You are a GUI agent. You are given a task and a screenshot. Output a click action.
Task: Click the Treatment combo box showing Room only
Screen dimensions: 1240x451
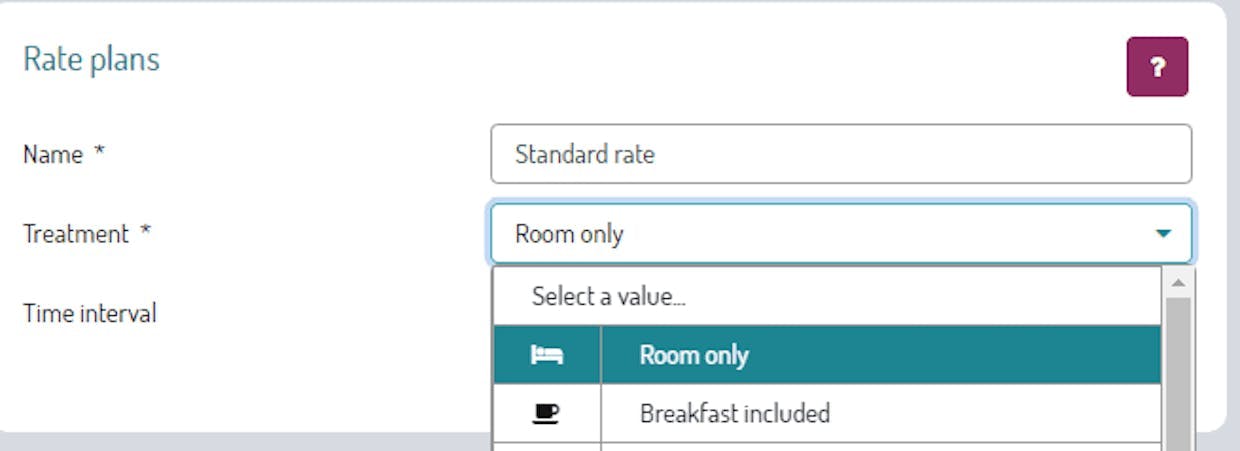coord(841,234)
